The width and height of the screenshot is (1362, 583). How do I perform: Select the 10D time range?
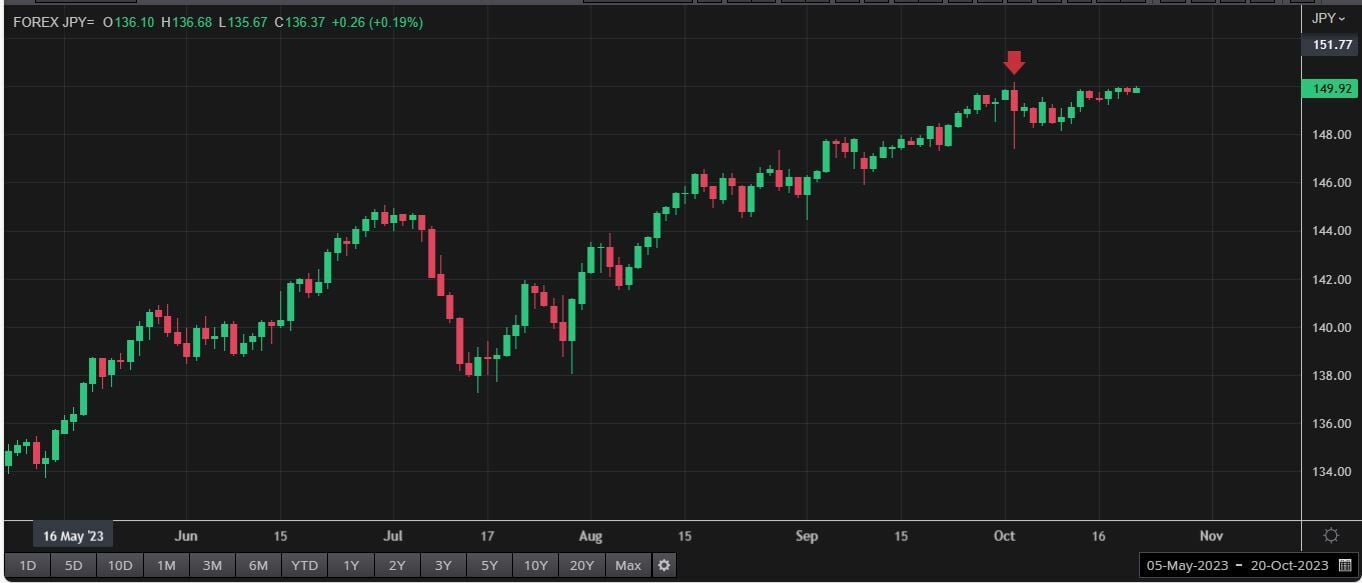coord(120,566)
